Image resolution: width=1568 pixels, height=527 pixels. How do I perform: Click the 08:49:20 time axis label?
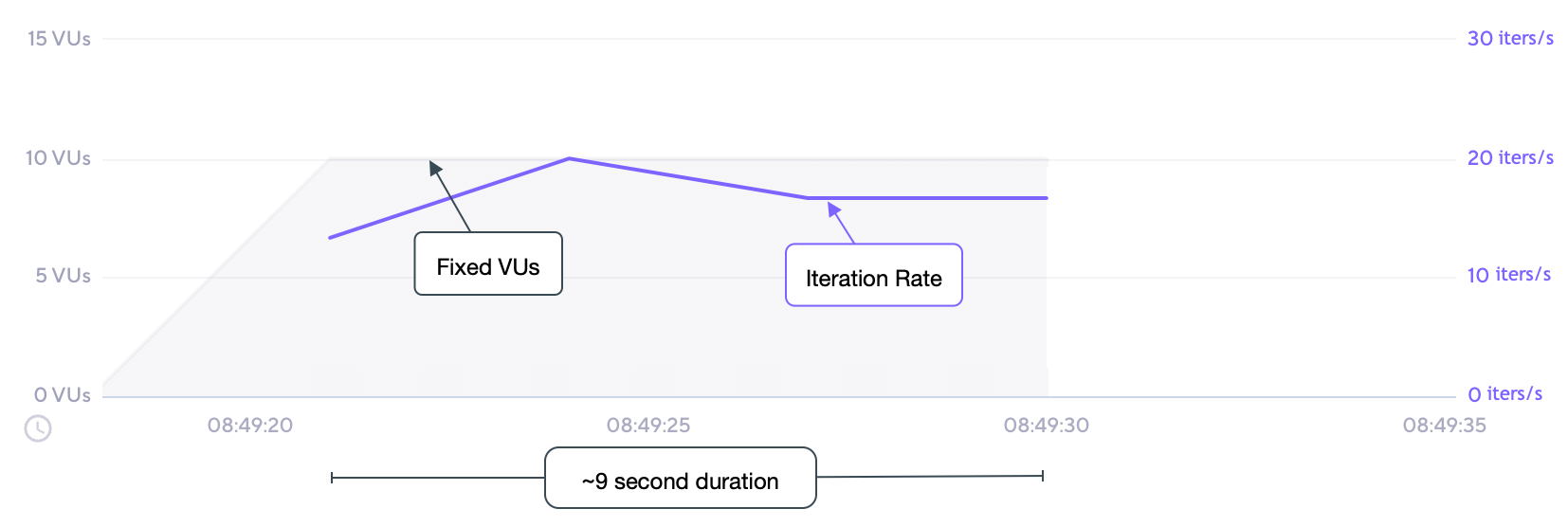pos(250,426)
